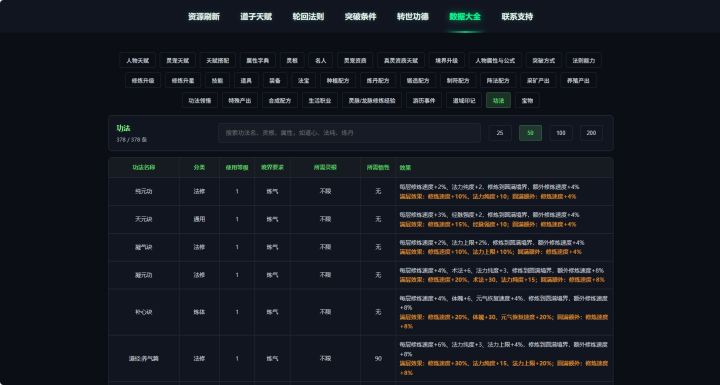720x385 pixels.
Task: Click the 378 / 378 条 count text
Action: tap(132, 140)
